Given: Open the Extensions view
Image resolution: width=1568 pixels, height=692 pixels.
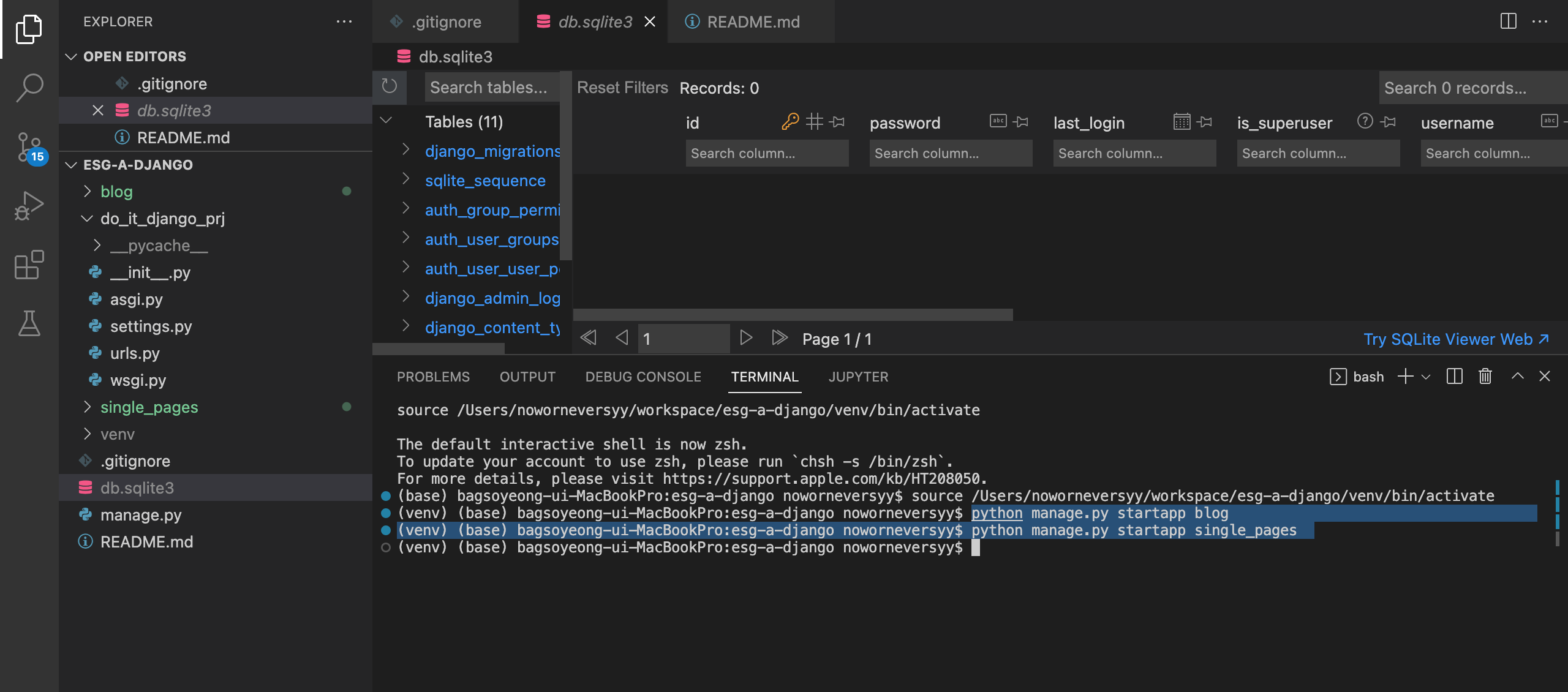Looking at the screenshot, I should 29,265.
